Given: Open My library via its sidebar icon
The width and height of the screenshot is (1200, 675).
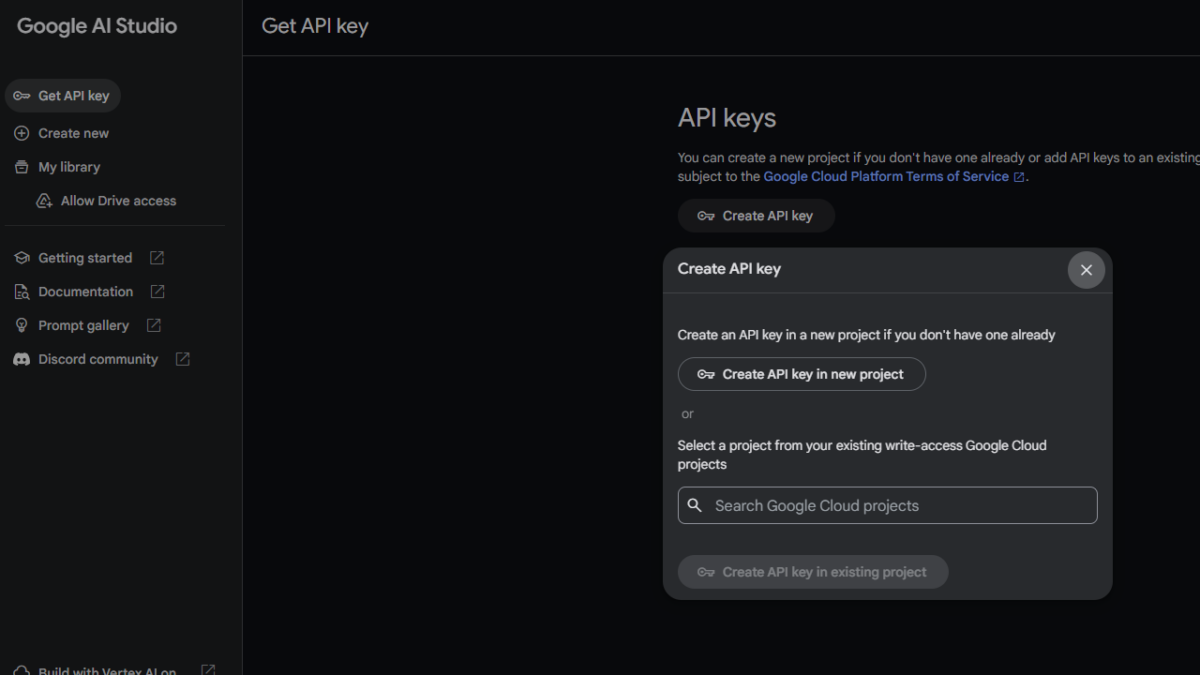Looking at the screenshot, I should [x=21, y=166].
